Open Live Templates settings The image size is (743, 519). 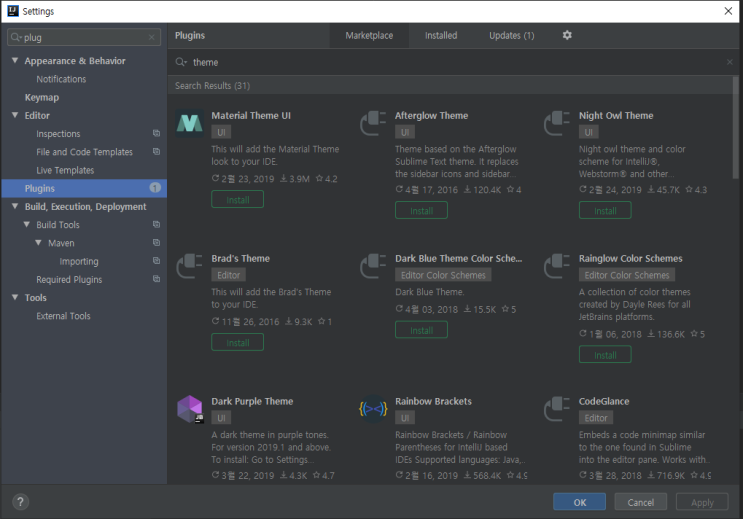[x=65, y=170]
